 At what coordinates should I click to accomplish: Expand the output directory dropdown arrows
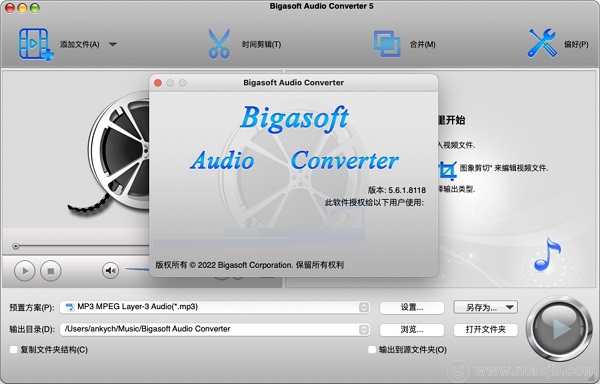(364, 329)
